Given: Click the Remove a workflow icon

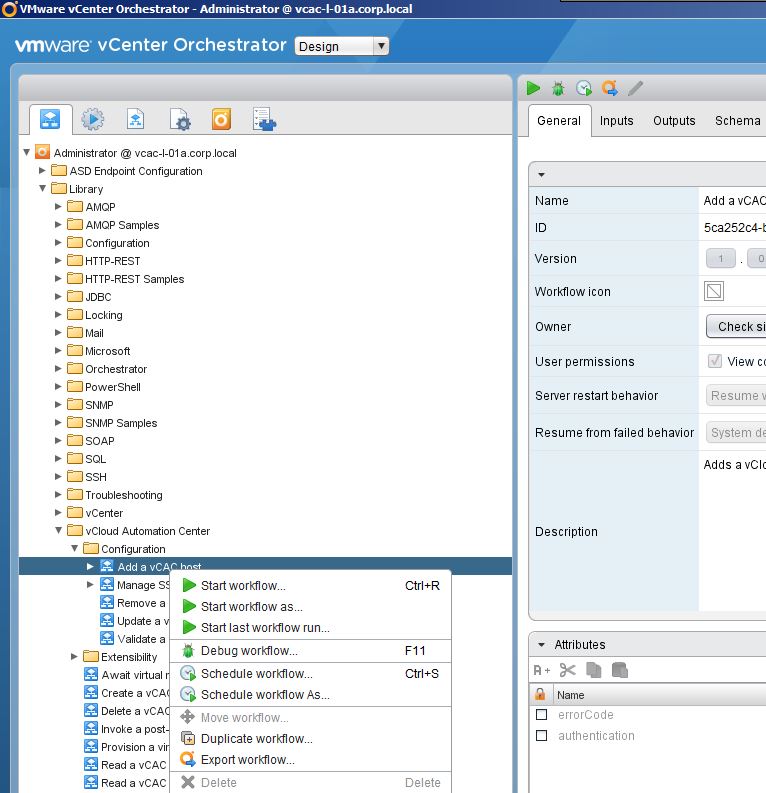Looking at the screenshot, I should click(x=107, y=602).
